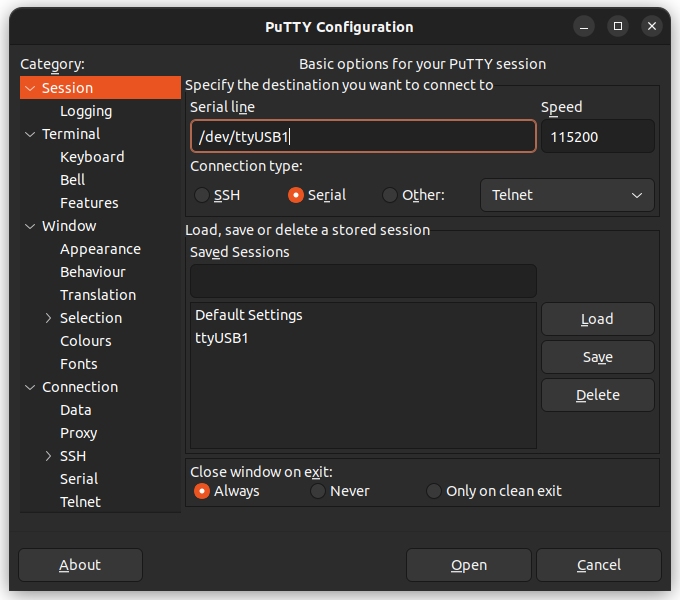Expand the Selection subcategory arrow

[49, 318]
